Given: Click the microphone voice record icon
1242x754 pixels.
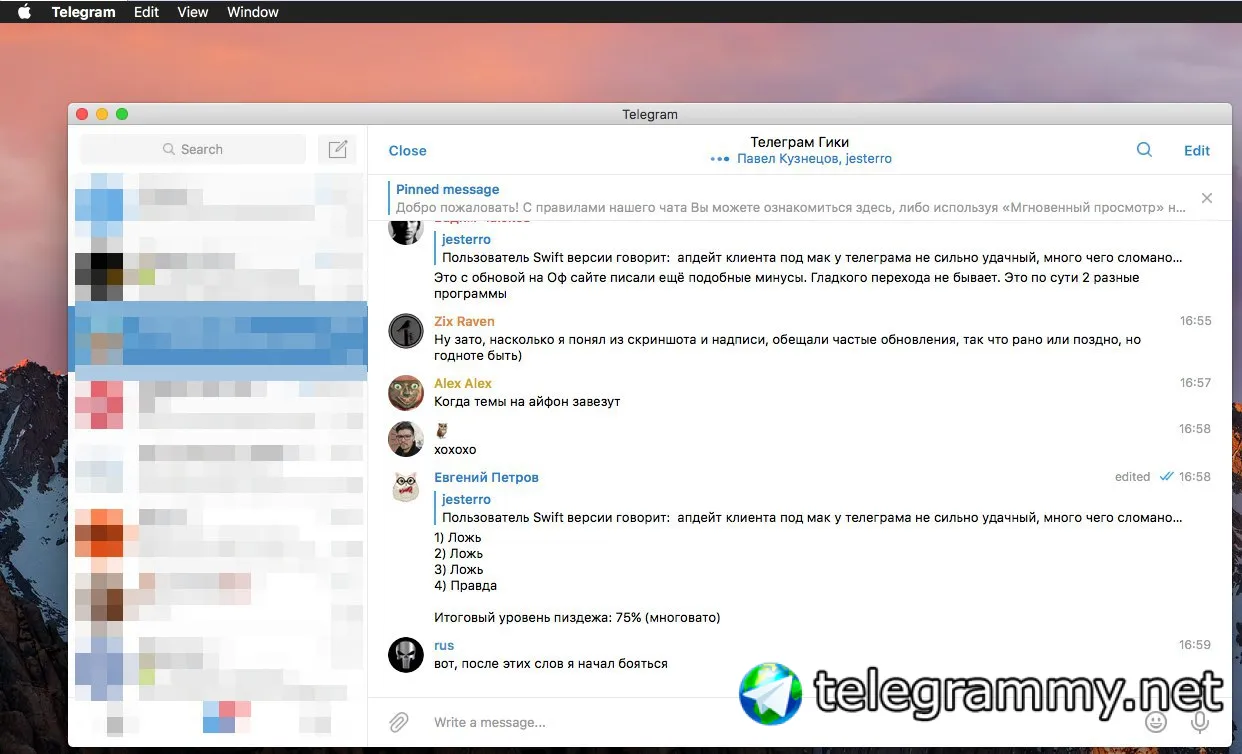Looking at the screenshot, I should pyautogui.click(x=1200, y=722).
